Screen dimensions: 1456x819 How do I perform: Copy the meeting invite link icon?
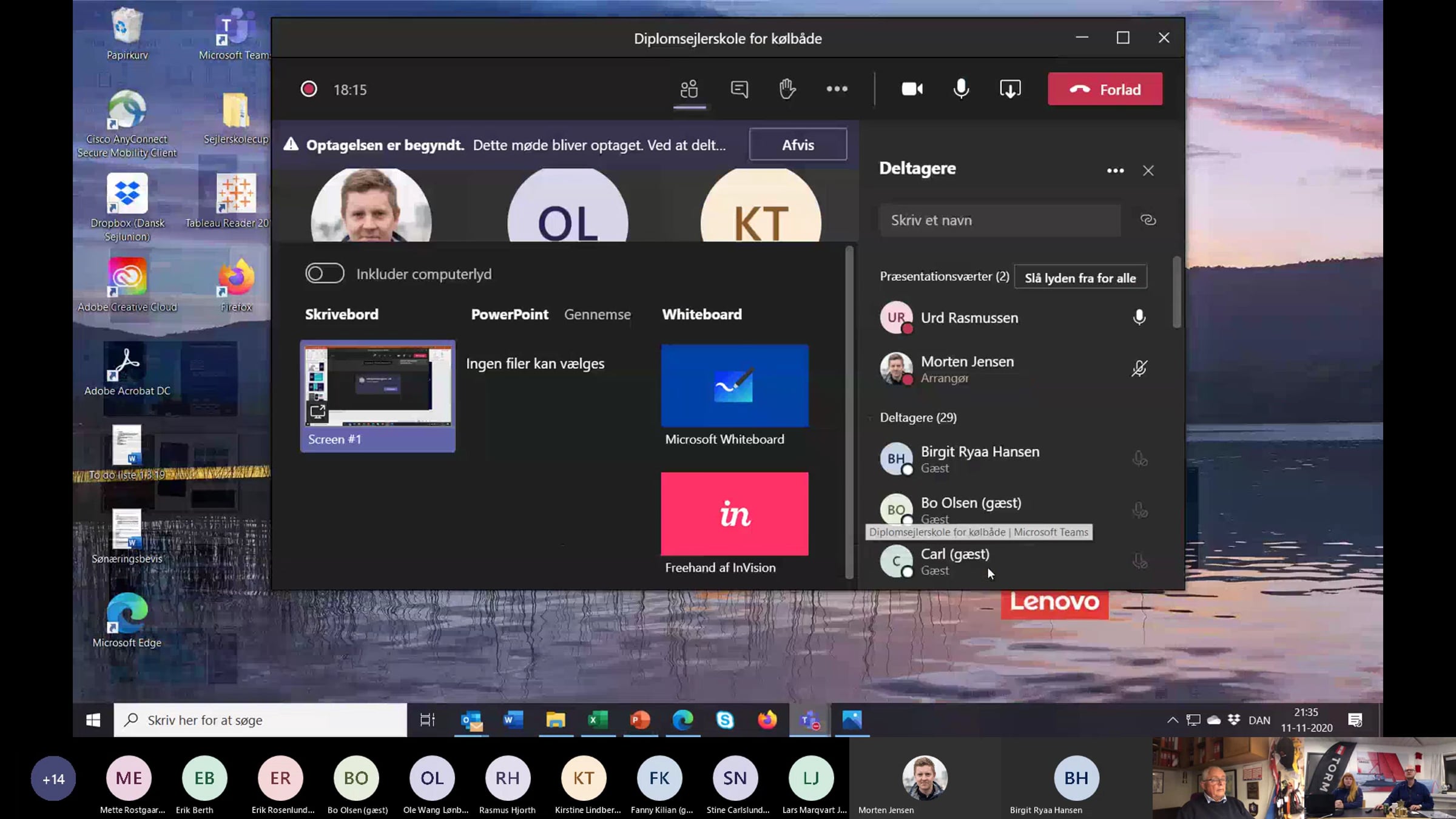point(1148,220)
